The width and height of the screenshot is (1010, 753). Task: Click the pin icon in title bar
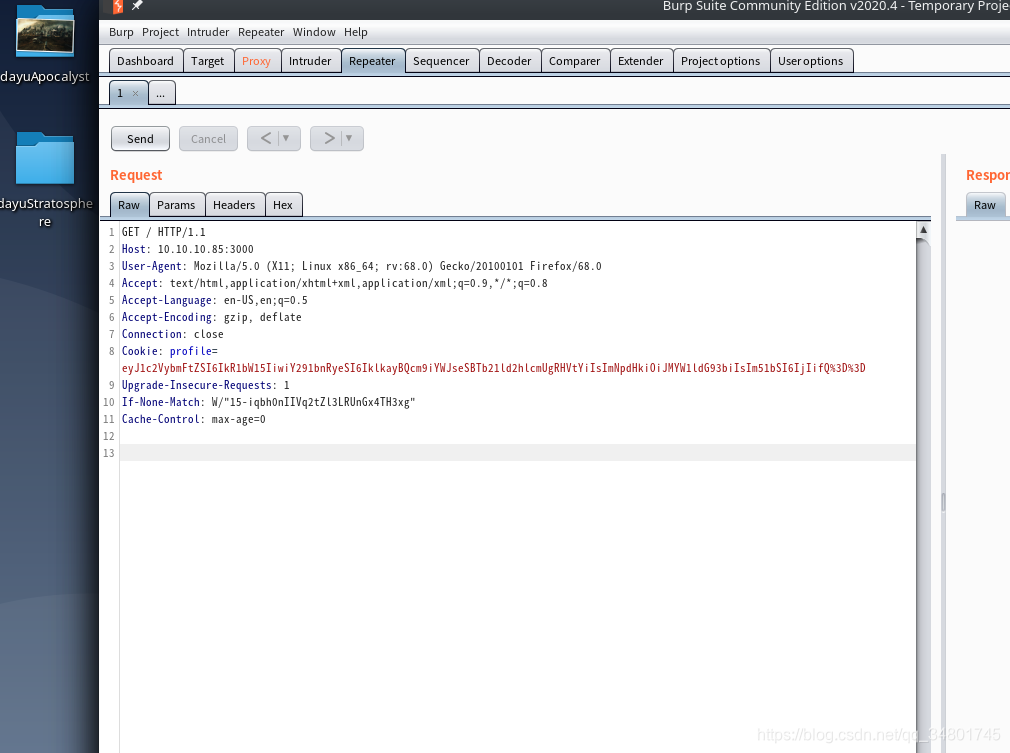pos(137,6)
